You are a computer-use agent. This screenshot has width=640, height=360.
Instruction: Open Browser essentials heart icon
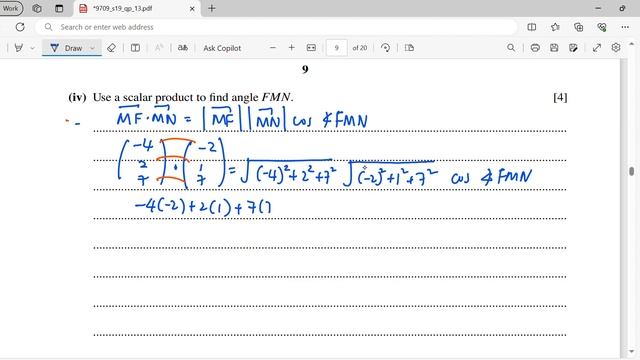coord(602,27)
